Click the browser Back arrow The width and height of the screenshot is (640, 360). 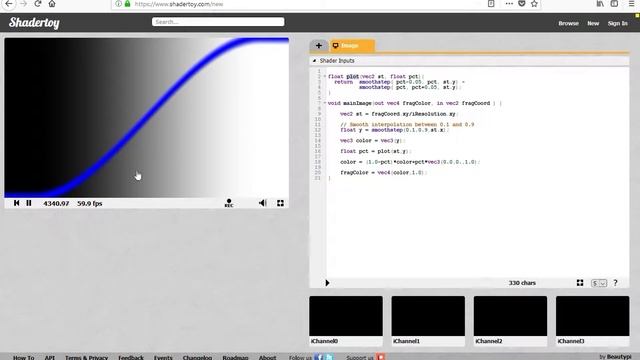(9, 4)
